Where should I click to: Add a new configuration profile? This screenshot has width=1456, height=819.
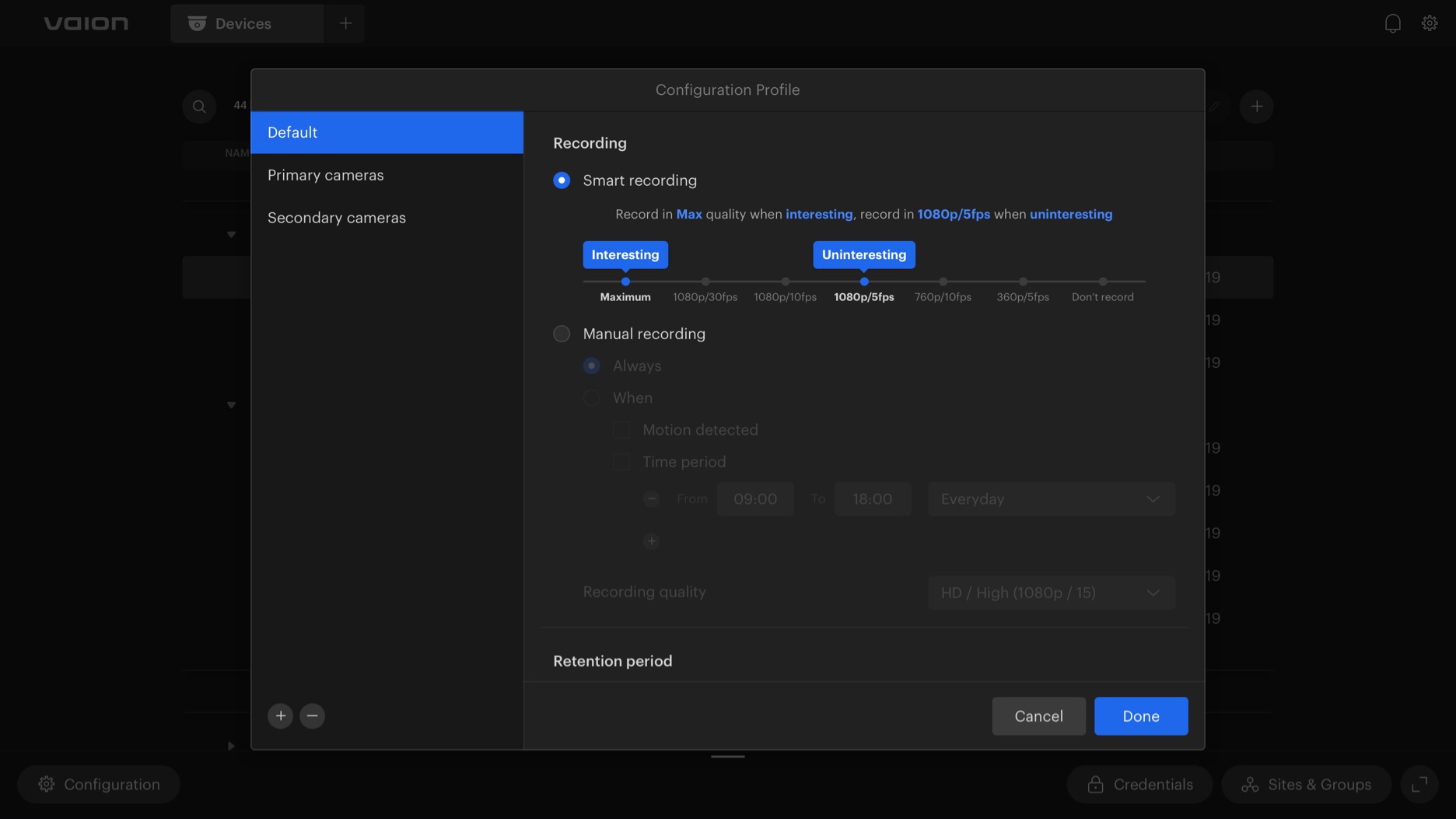[x=281, y=716]
